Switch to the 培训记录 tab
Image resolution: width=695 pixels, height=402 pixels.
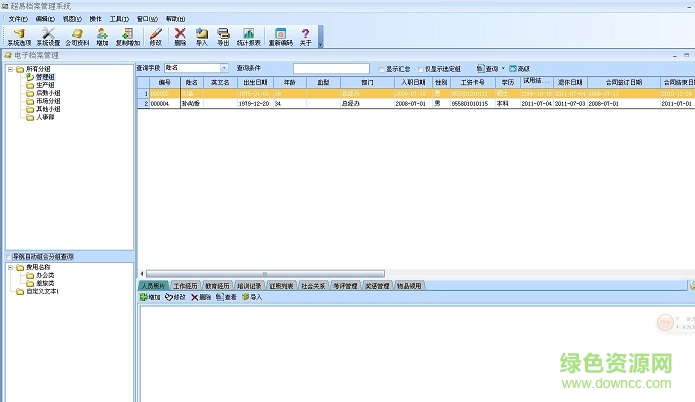click(249, 286)
